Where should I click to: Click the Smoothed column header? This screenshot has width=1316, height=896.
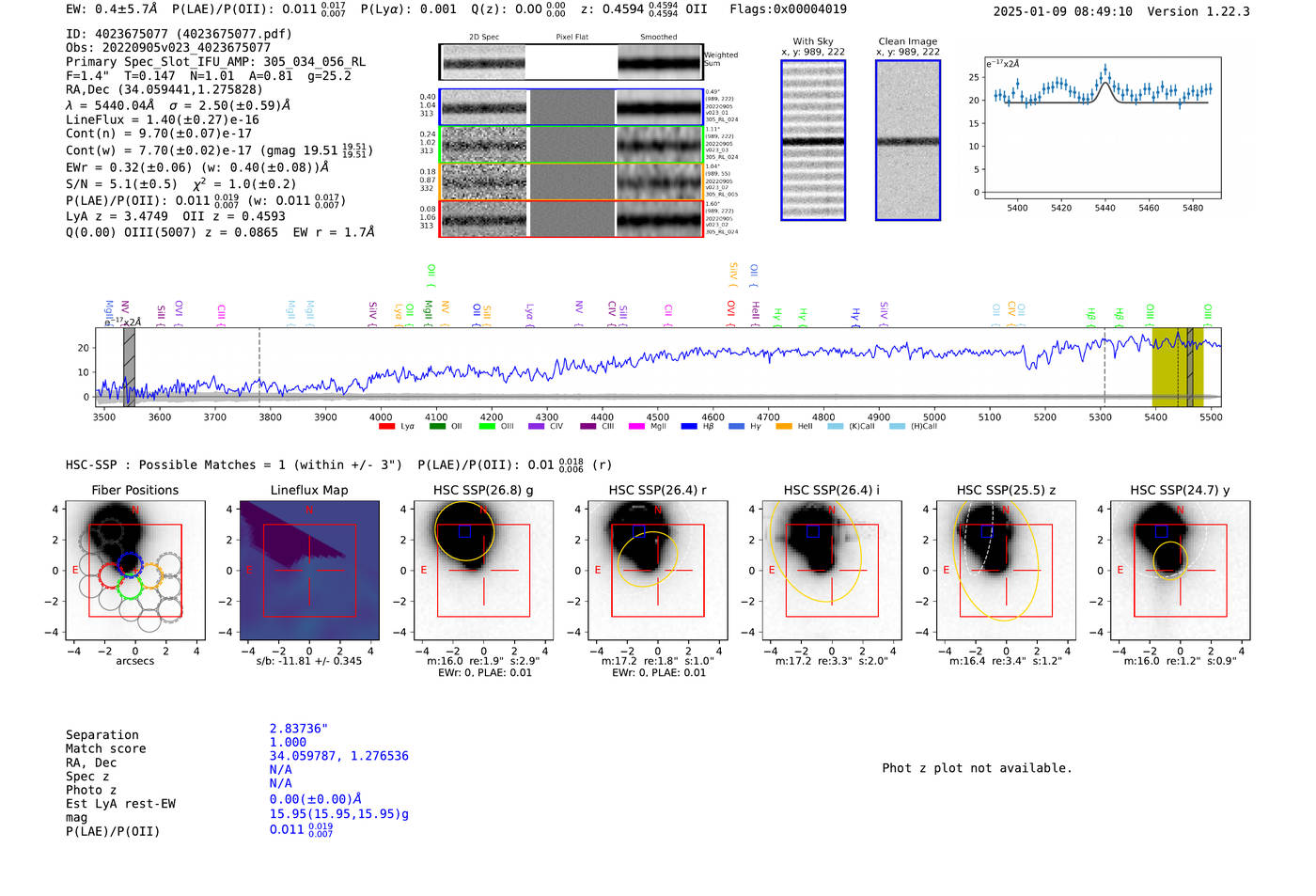pos(659,37)
